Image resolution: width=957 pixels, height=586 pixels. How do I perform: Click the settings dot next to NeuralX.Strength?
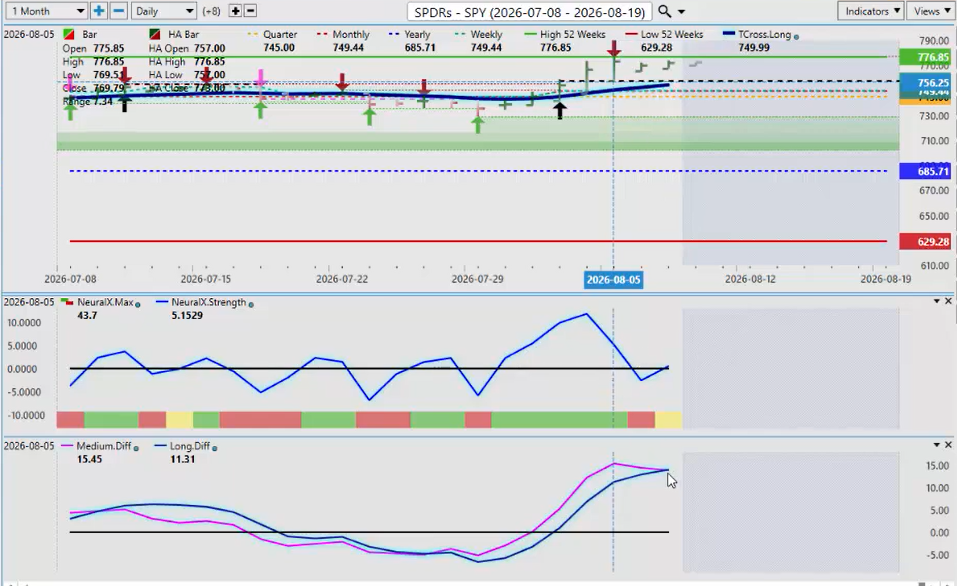[251, 304]
